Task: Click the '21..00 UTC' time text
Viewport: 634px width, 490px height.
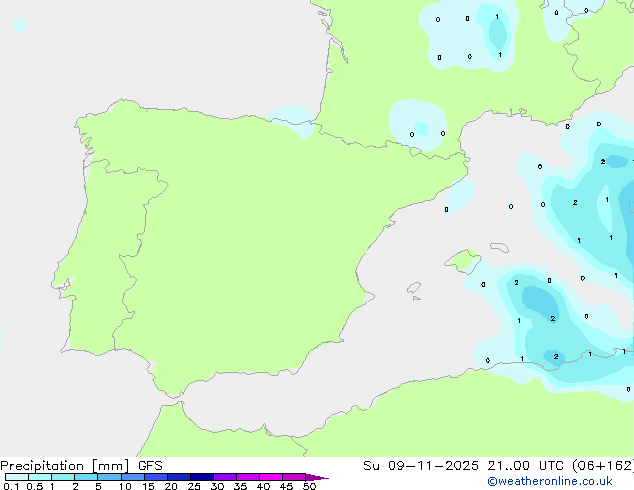Action: pos(526,466)
